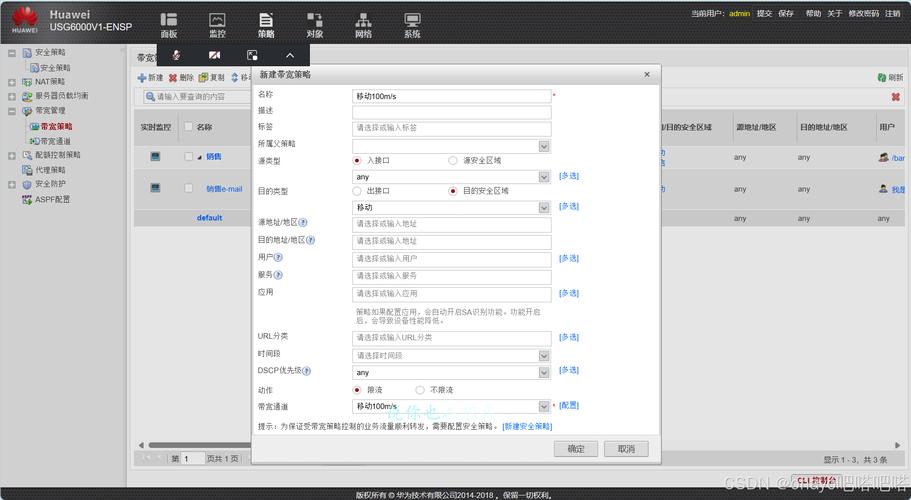Click the Huawei logo

click(25, 20)
